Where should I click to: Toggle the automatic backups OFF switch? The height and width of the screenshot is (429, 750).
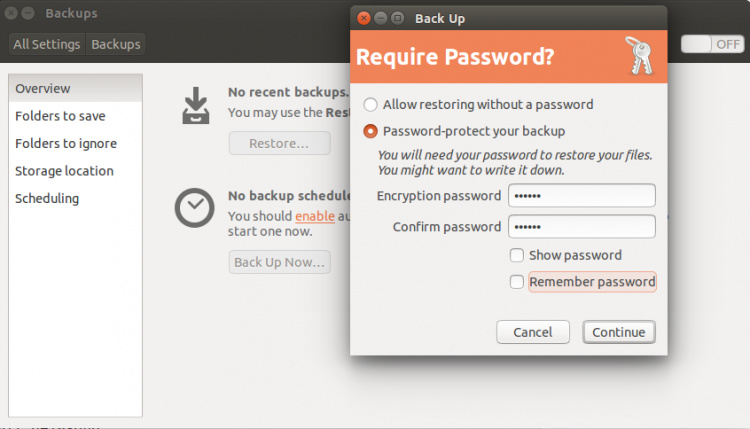713,44
